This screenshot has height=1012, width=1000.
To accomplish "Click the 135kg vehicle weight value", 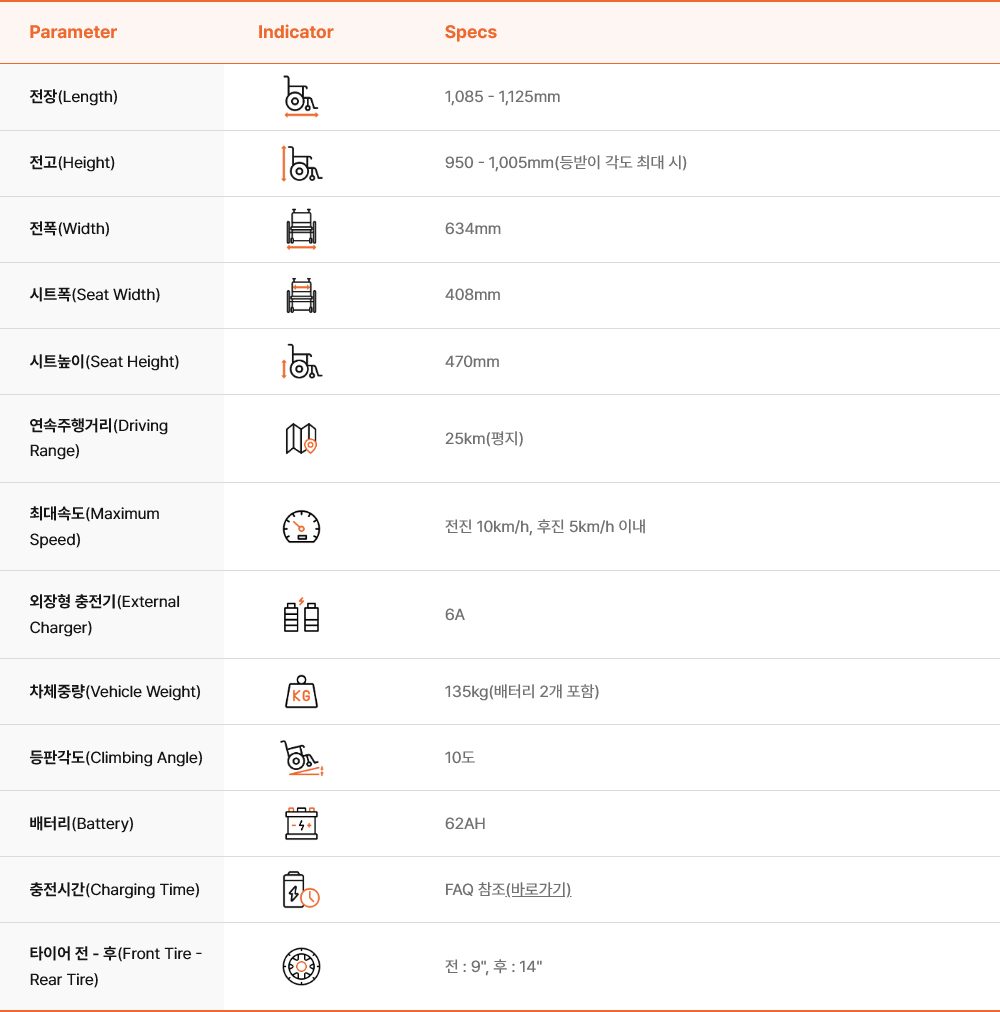I will coord(522,692).
